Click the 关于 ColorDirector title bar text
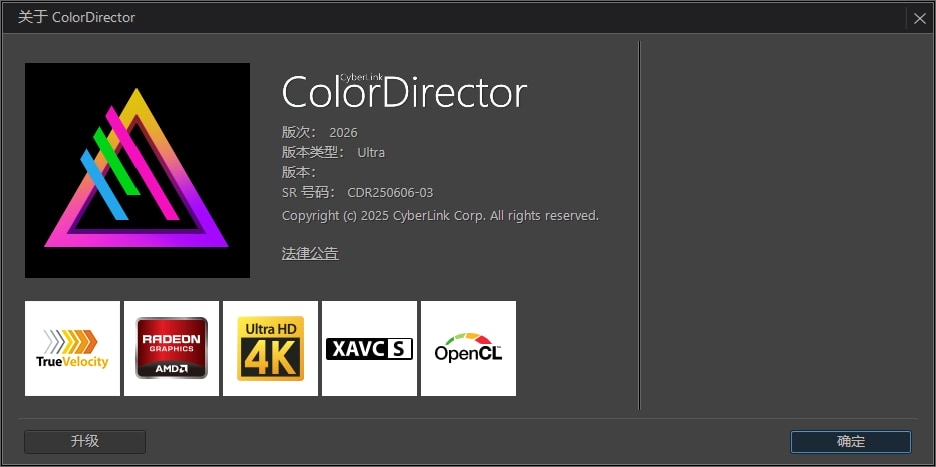 point(76,17)
